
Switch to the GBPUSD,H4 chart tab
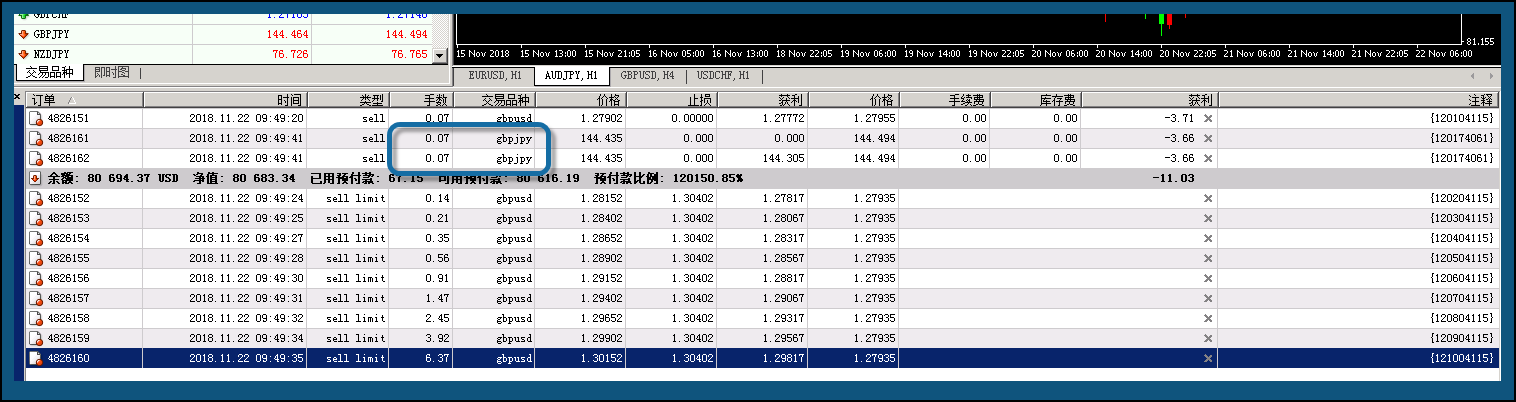click(647, 75)
